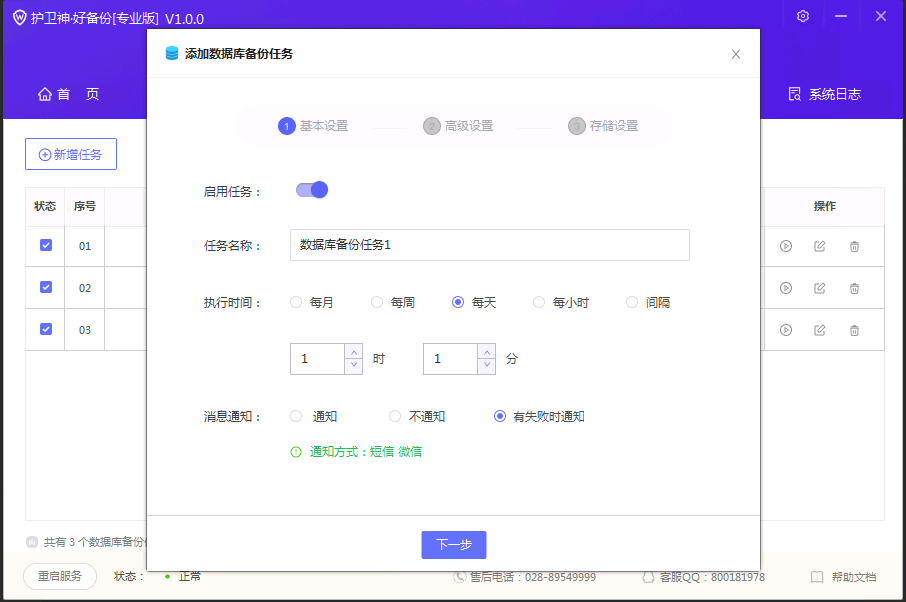Toggle the 启用任务 switch

(312, 190)
